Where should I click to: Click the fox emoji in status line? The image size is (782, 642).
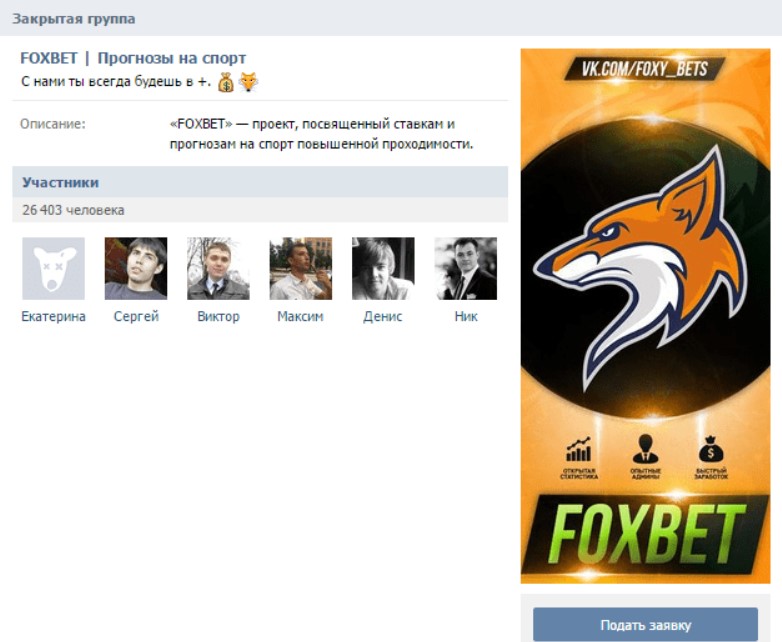[248, 82]
